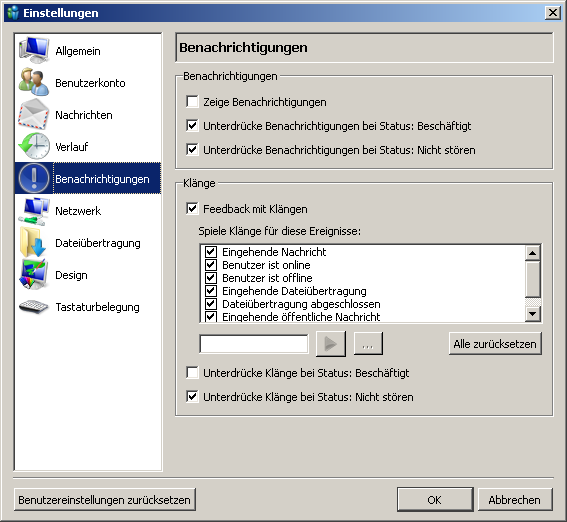Select the Verlauf clock icon
567x522 pixels.
click(x=34, y=146)
